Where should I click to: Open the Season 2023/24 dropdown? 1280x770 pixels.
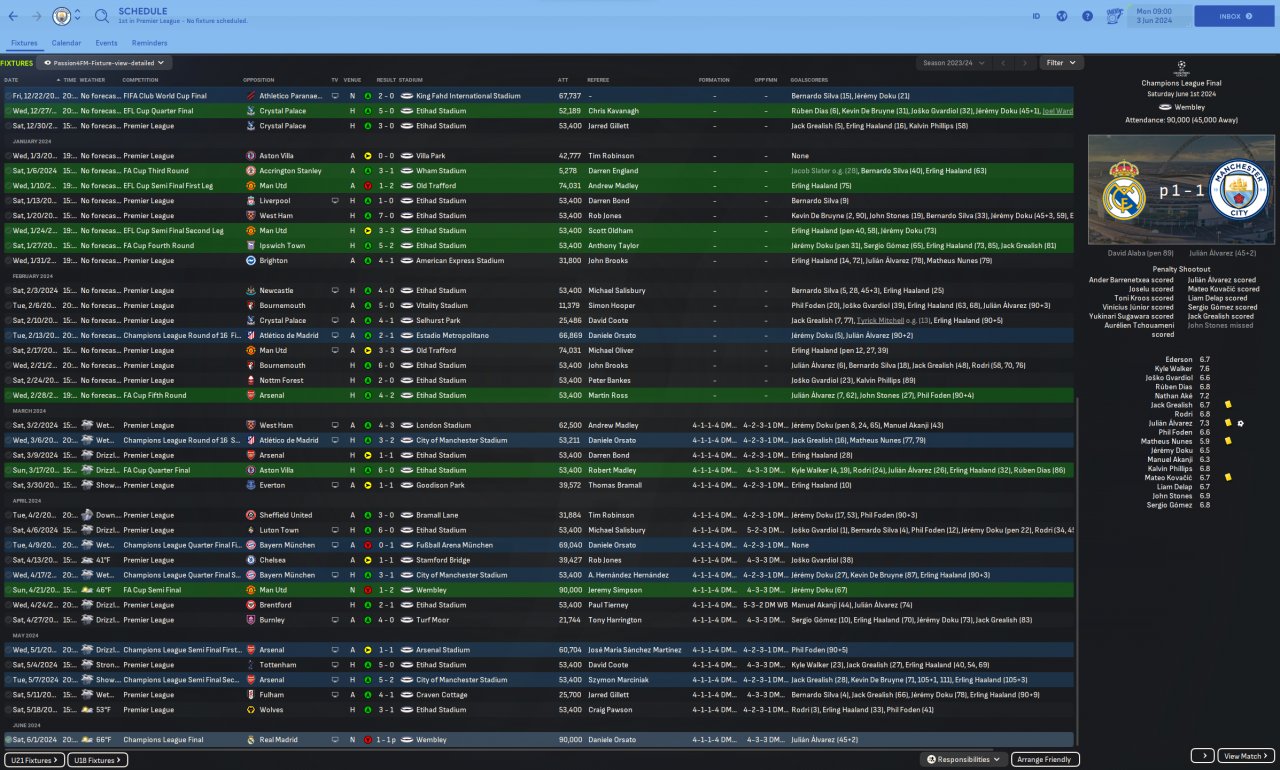tap(954, 63)
